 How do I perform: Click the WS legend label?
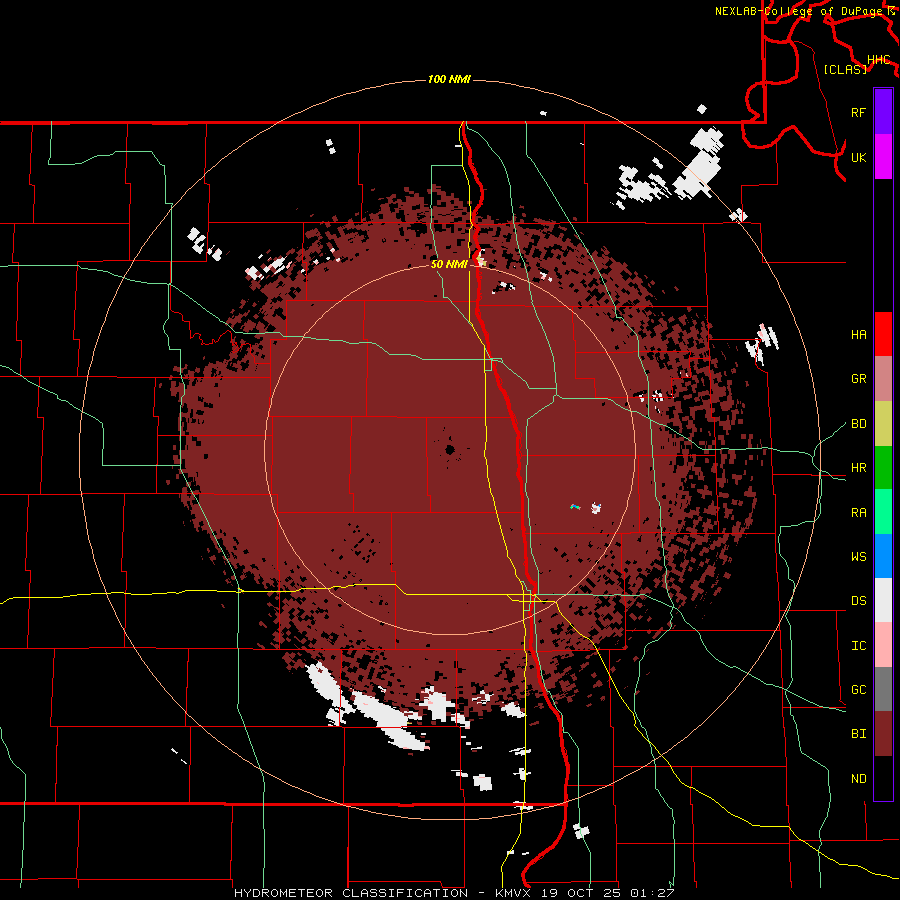pos(858,557)
